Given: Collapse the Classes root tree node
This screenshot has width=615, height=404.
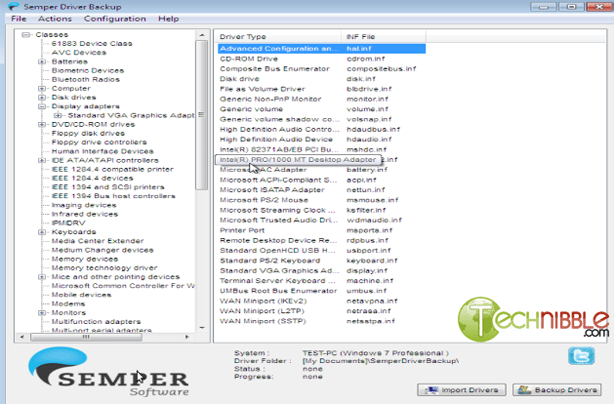Looking at the screenshot, I should 26,35.
